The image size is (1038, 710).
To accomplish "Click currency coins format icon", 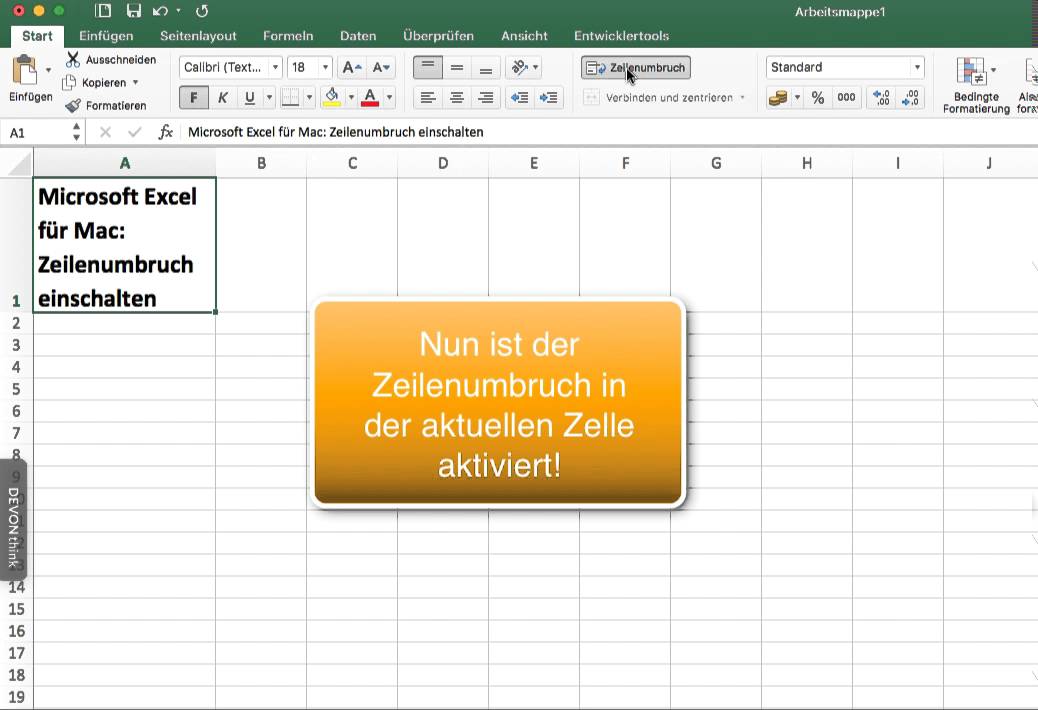I will [778, 98].
